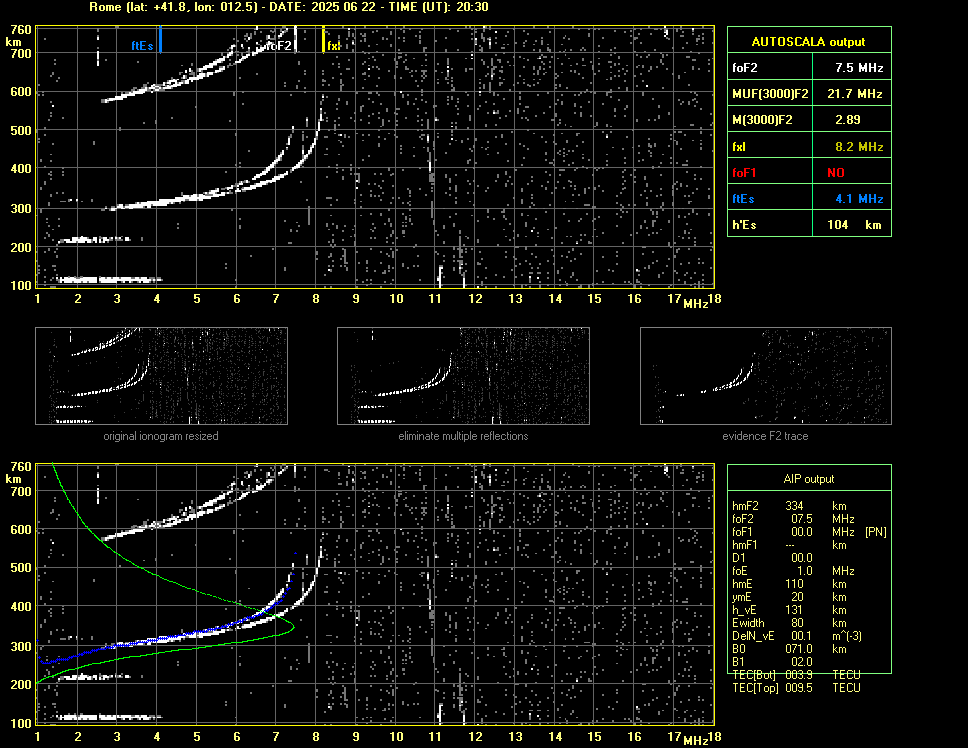Click the hmF2 value '334' in AIP output
This screenshot has width=968, height=748.
[794, 506]
